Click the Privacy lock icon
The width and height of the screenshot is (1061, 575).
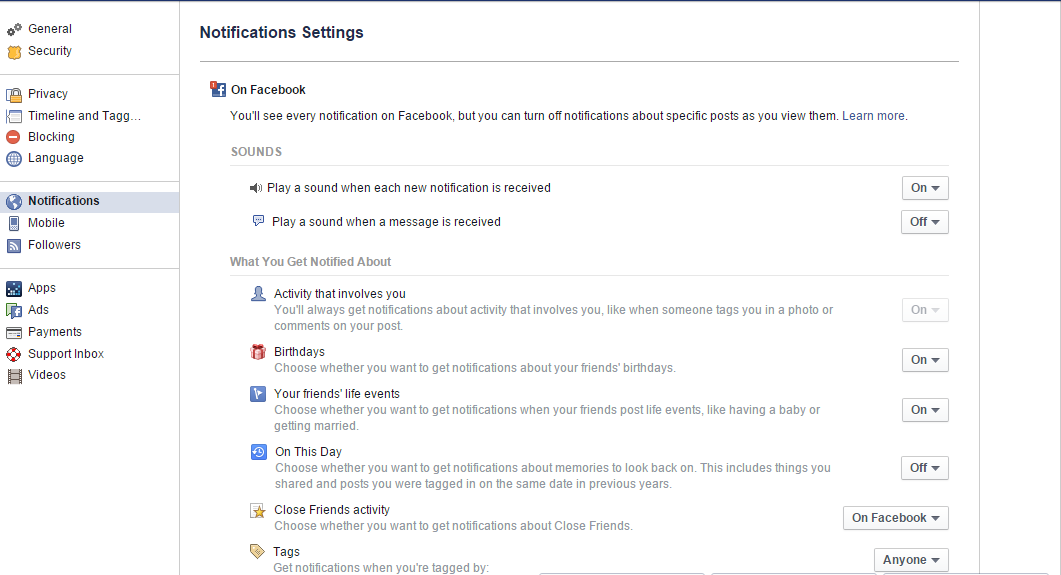click(x=14, y=94)
